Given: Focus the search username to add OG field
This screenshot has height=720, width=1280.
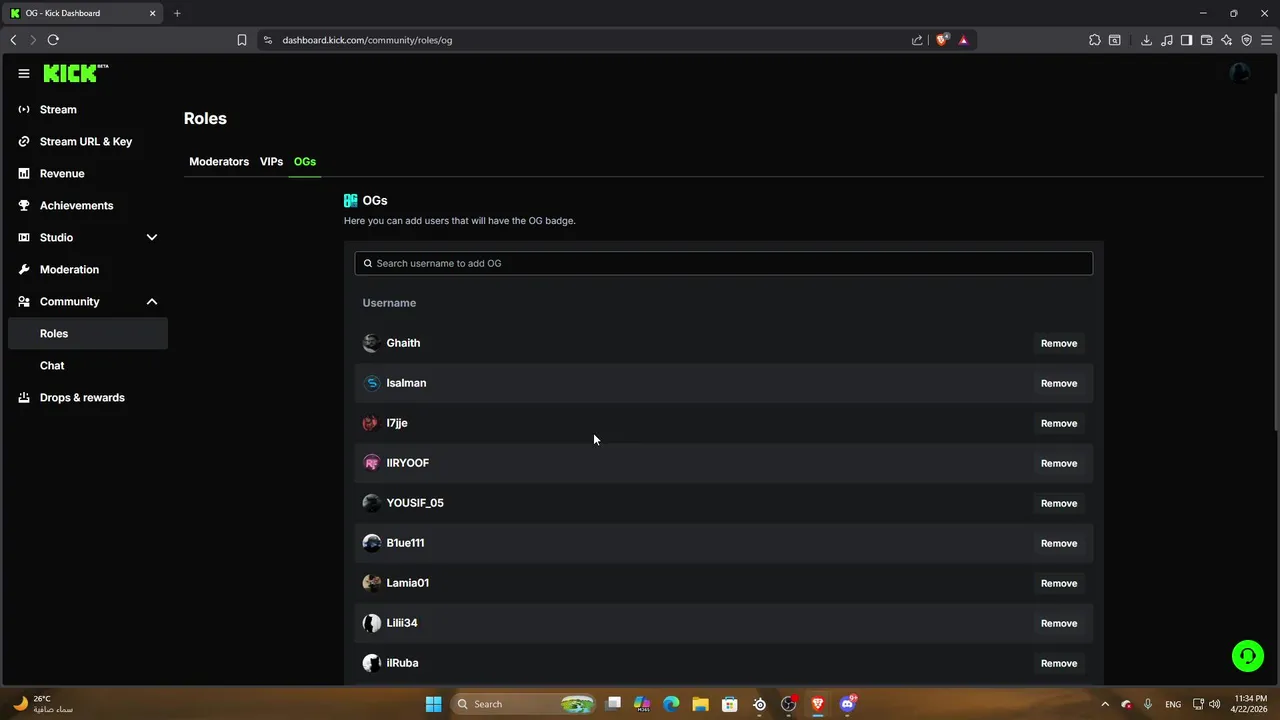Looking at the screenshot, I should coord(723,263).
